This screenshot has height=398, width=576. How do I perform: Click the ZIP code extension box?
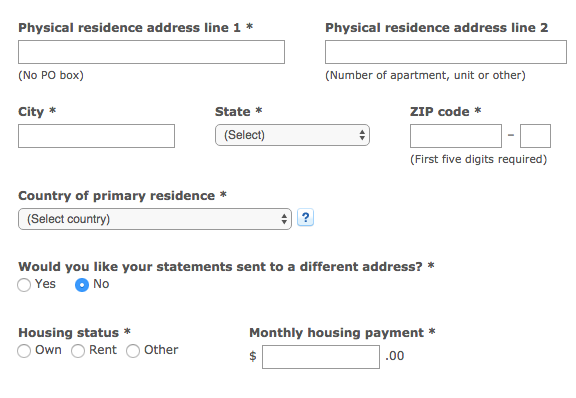pyautogui.click(x=535, y=136)
